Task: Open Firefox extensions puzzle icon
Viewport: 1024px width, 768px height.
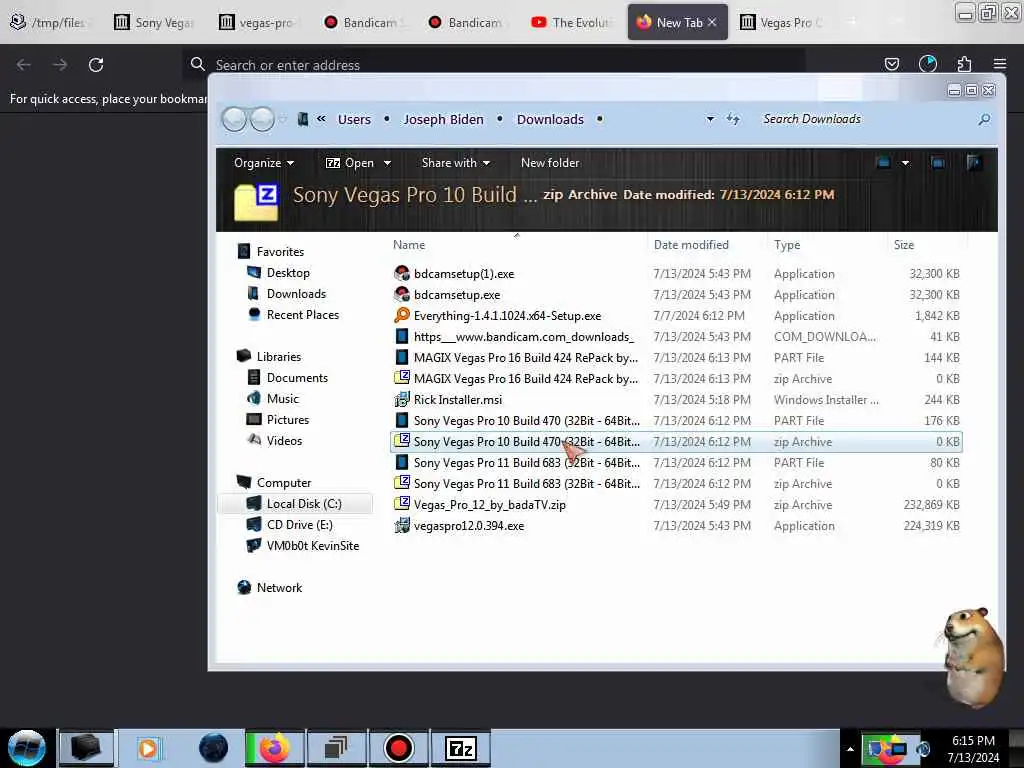Action: (964, 64)
